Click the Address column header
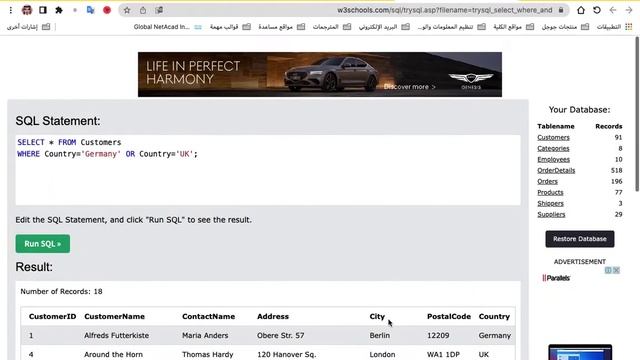The height and width of the screenshot is (360, 640). click(x=273, y=316)
